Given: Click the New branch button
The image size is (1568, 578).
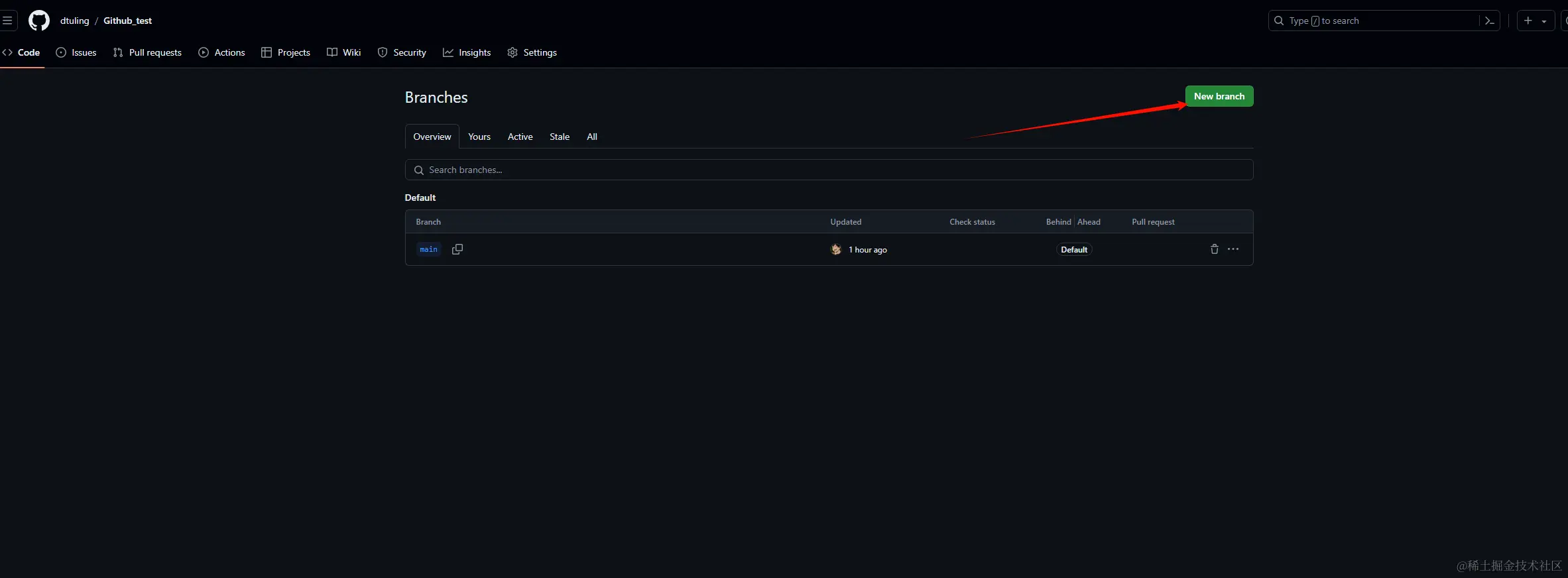Looking at the screenshot, I should point(1219,96).
